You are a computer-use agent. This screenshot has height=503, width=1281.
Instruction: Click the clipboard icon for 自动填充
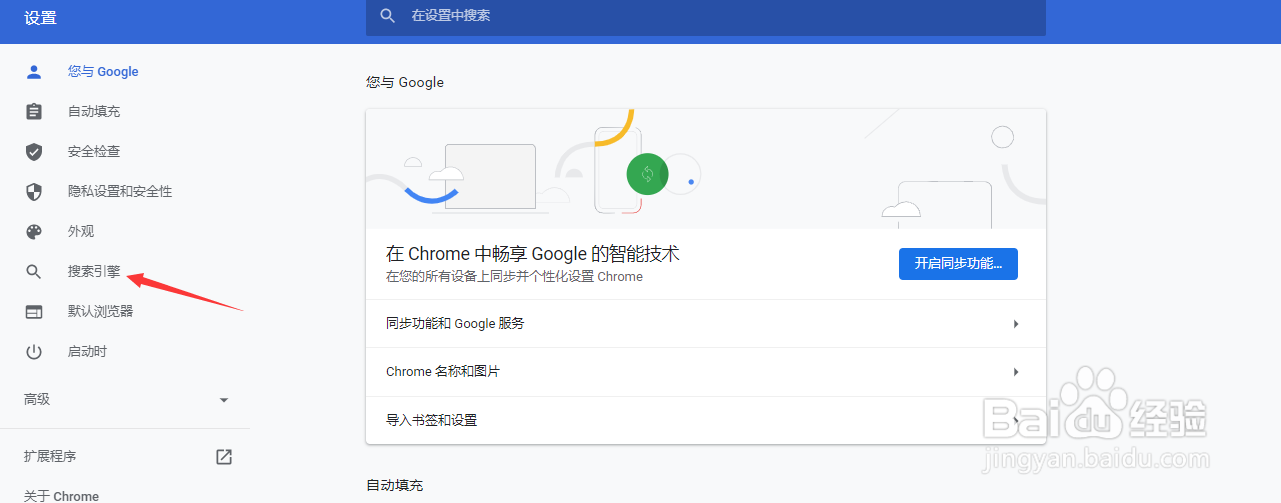tap(34, 112)
